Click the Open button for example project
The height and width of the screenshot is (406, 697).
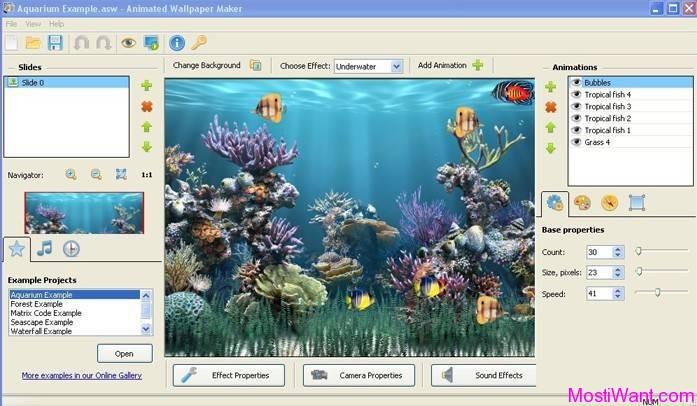(124, 354)
